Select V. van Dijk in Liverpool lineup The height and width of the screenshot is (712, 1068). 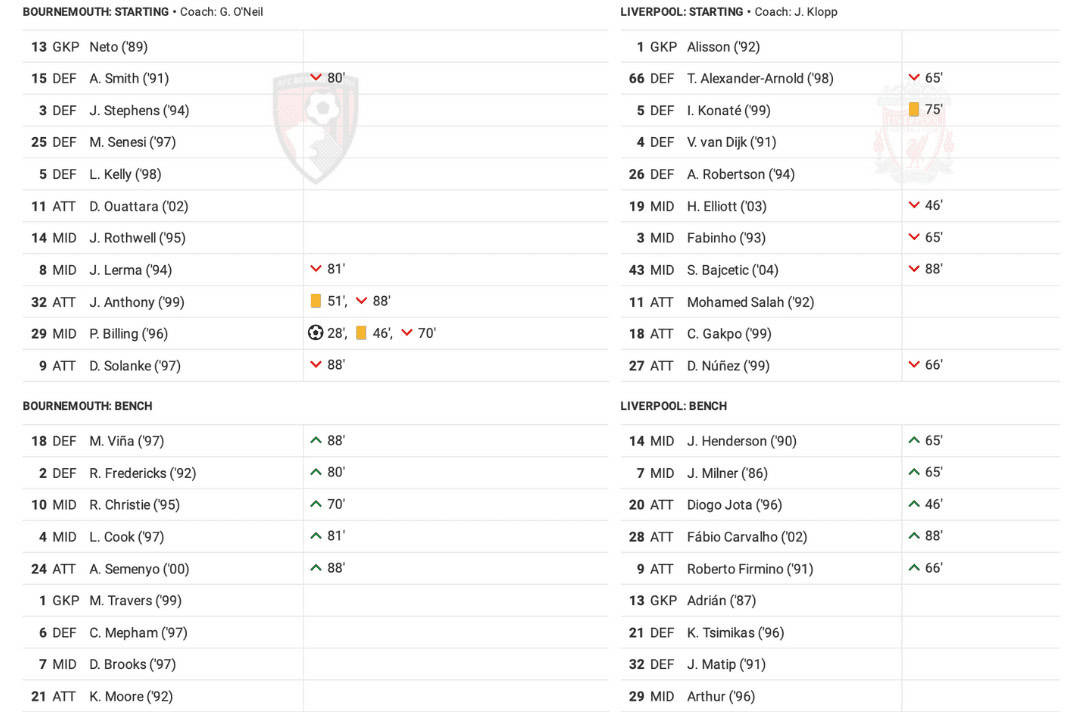731,142
